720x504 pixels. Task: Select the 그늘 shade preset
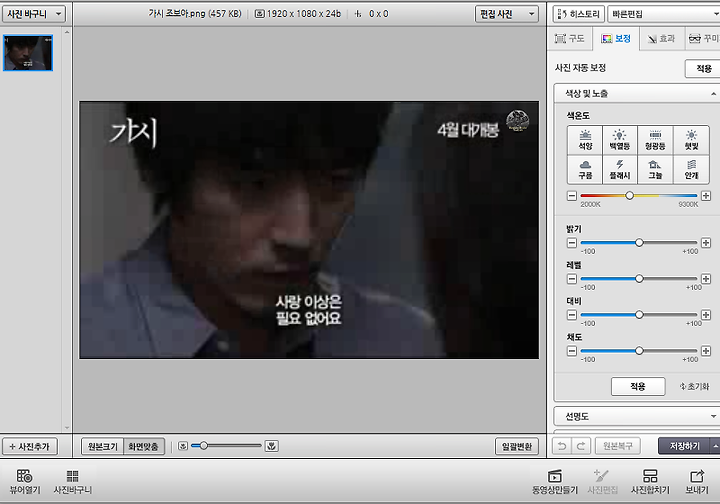tap(655, 169)
